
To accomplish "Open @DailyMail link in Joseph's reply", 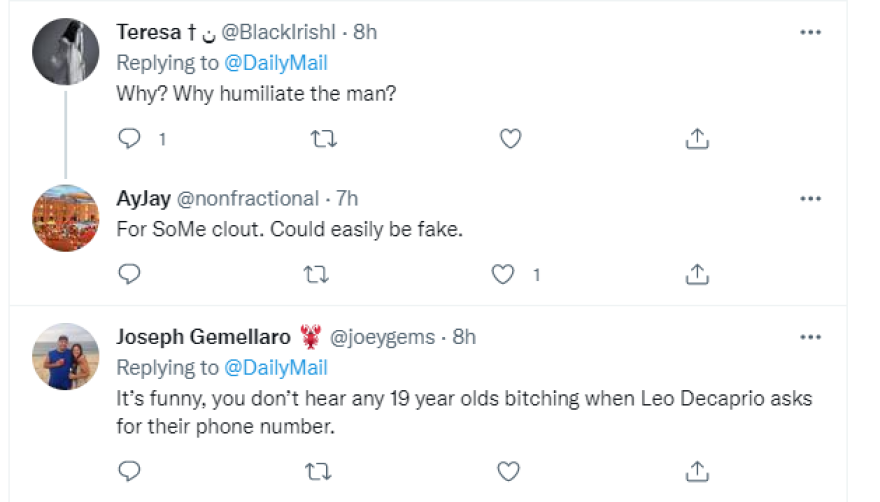I will [277, 367].
